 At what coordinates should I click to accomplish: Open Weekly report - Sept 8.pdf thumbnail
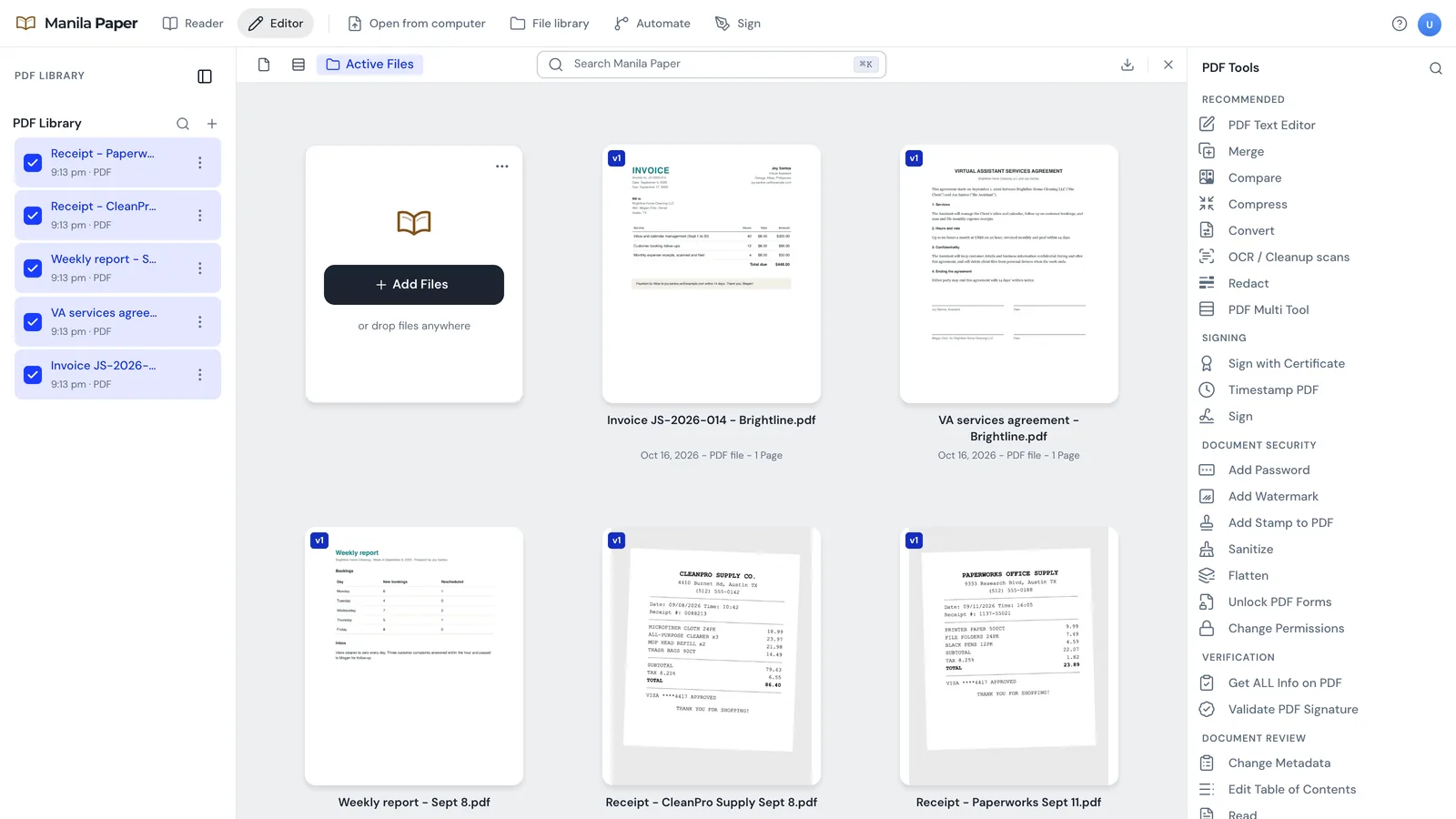(414, 656)
